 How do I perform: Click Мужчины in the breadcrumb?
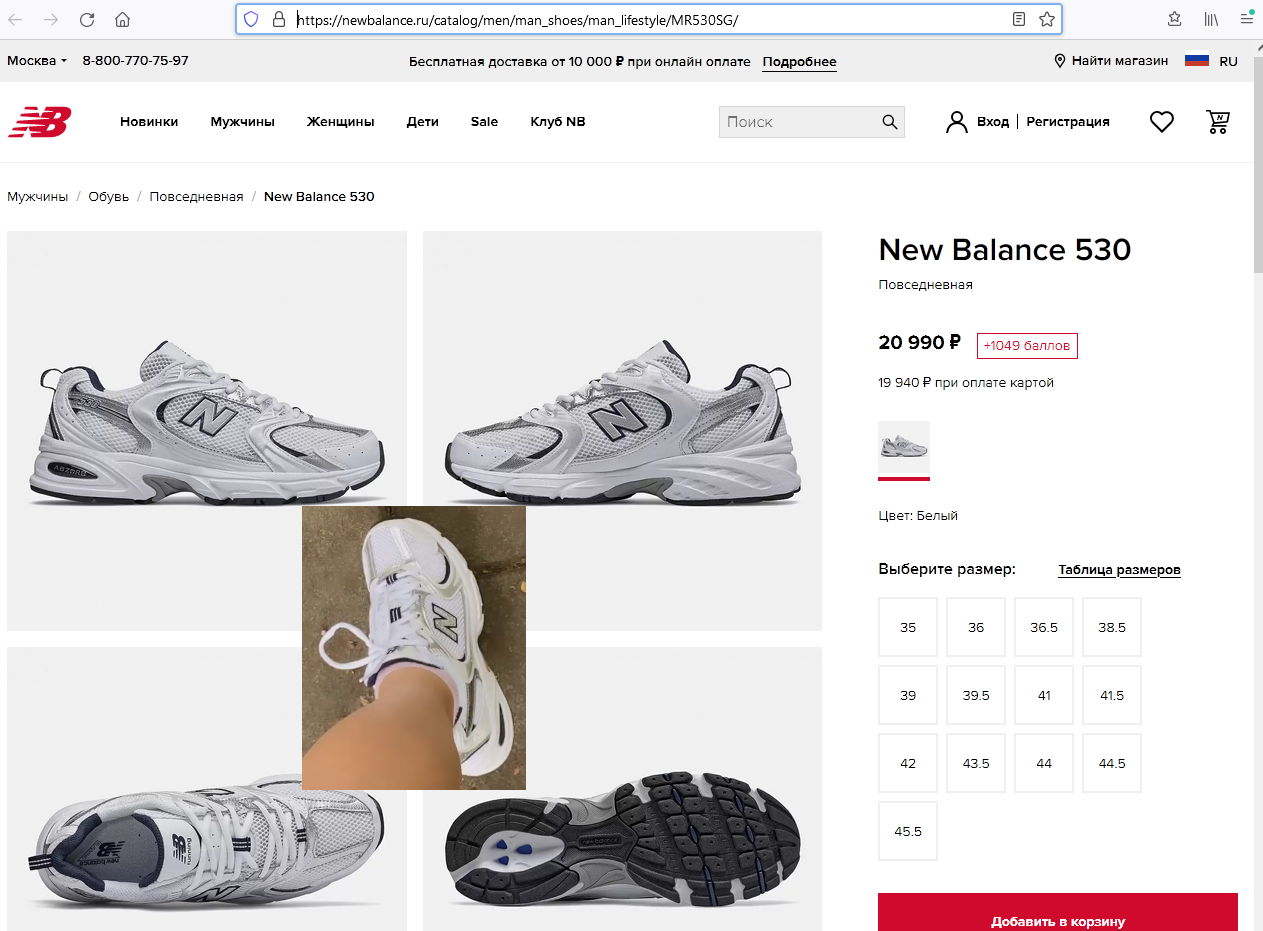pyautogui.click(x=37, y=197)
